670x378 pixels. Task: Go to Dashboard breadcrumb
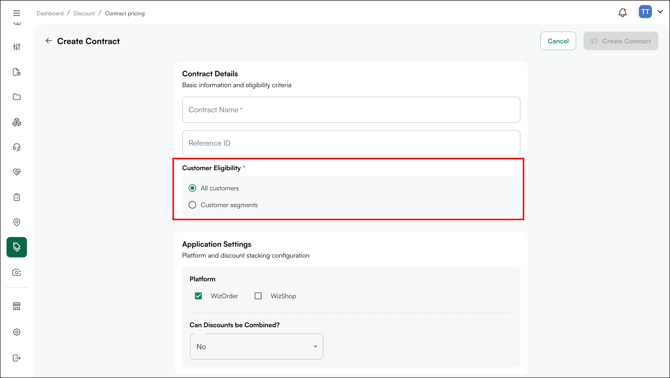click(x=50, y=14)
